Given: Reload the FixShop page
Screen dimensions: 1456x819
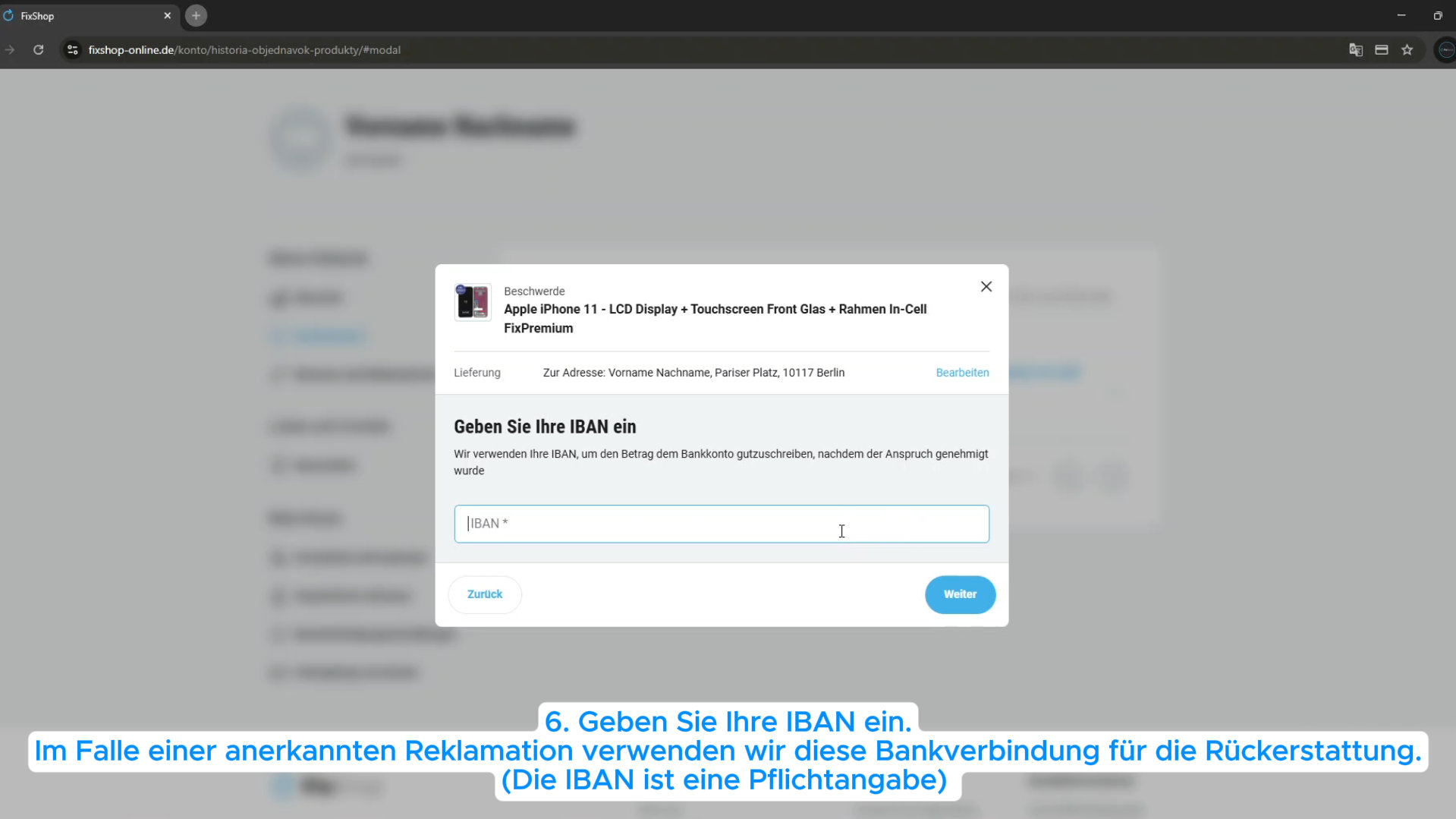Looking at the screenshot, I should (38, 50).
